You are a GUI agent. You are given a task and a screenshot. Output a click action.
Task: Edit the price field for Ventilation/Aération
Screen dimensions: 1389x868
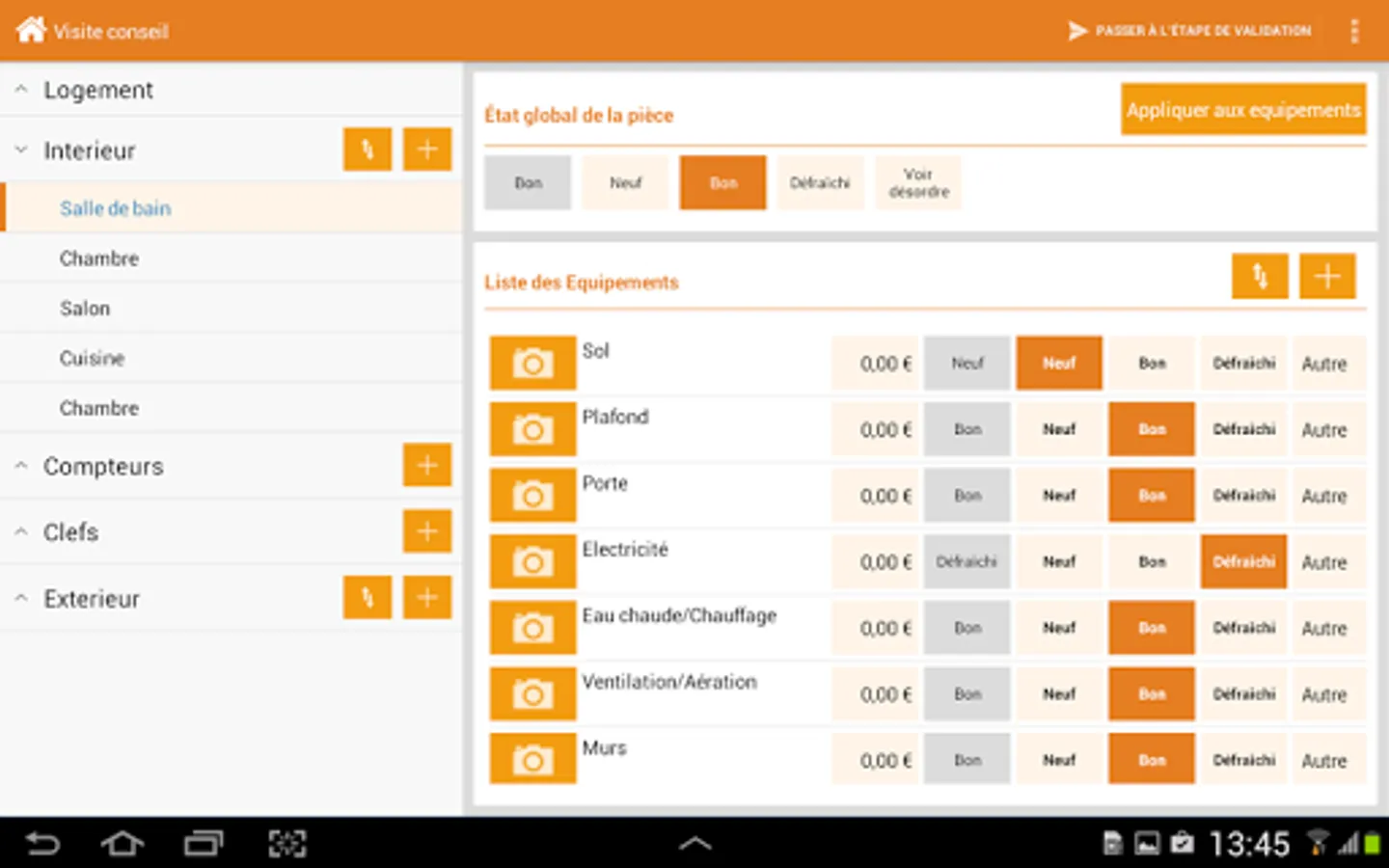pos(874,693)
